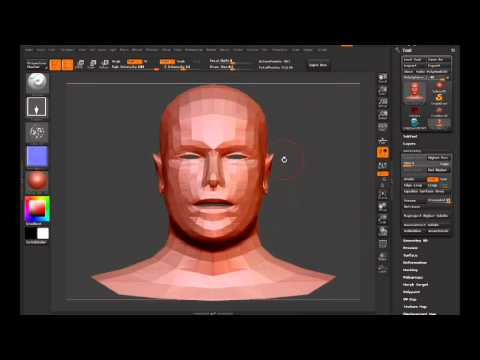Toggle PolyFrame display on the right shelf
This screenshot has width=480, height=360.
pyautogui.click(x=383, y=244)
